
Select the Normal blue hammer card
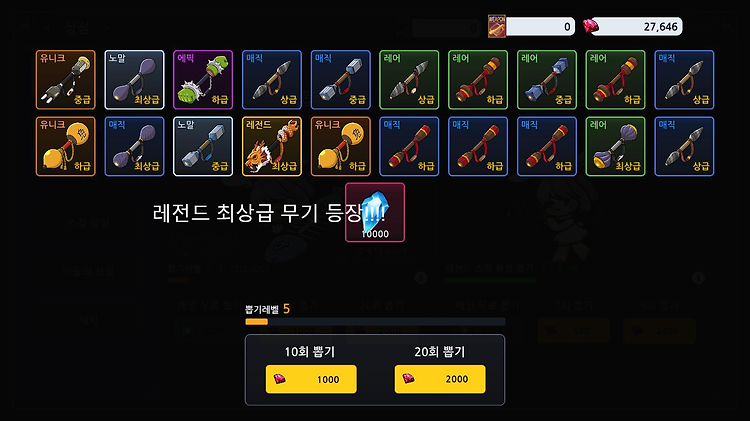point(203,146)
